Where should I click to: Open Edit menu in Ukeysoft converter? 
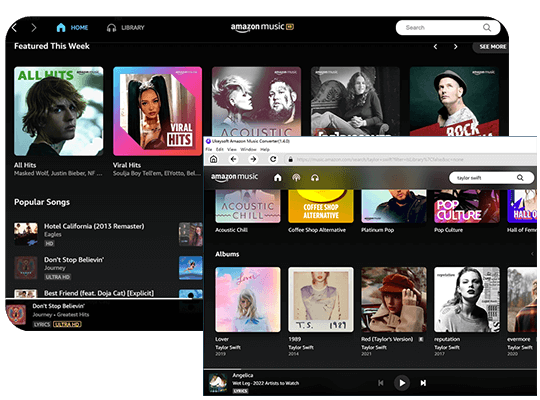(220, 149)
